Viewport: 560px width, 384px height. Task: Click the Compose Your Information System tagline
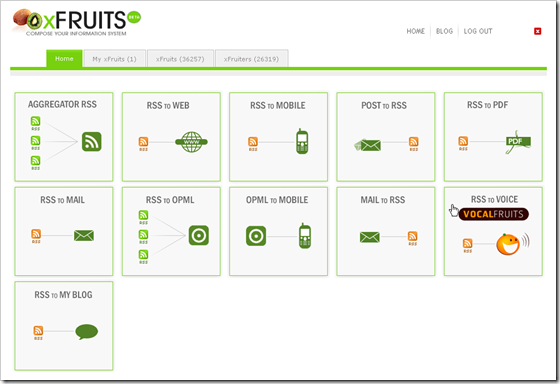(76, 34)
